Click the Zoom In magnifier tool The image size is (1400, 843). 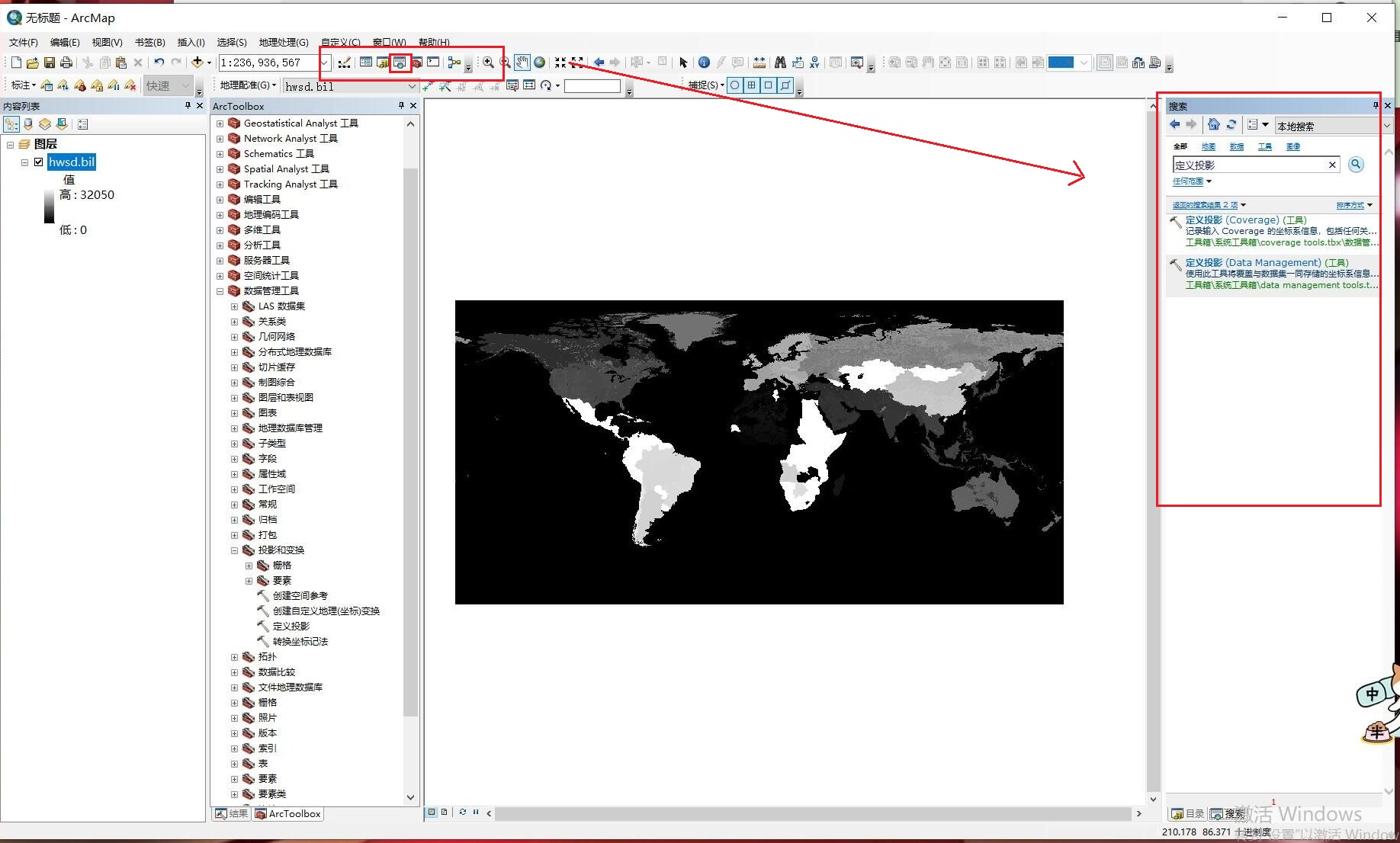click(x=488, y=63)
